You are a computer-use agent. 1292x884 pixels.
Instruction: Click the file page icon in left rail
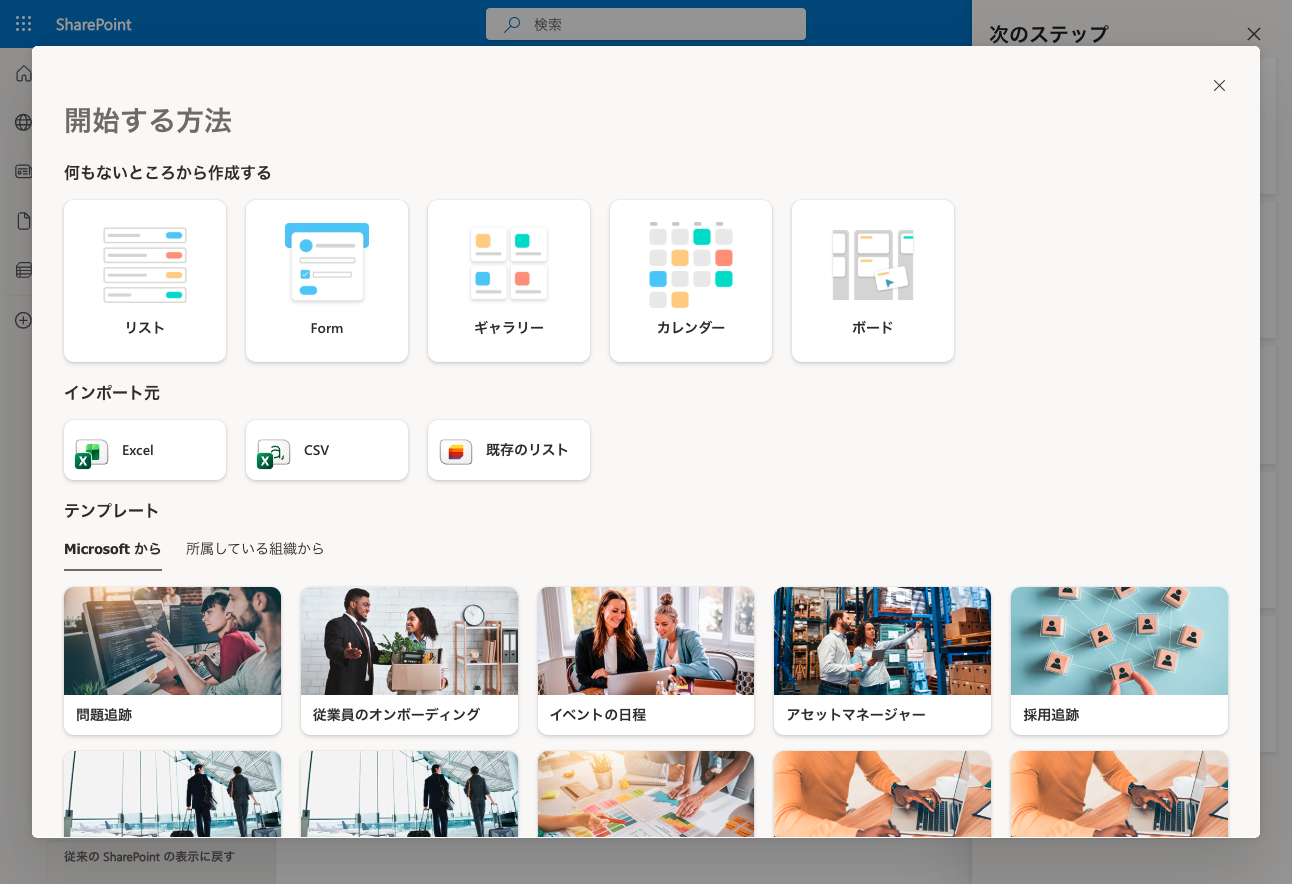[x=23, y=221]
